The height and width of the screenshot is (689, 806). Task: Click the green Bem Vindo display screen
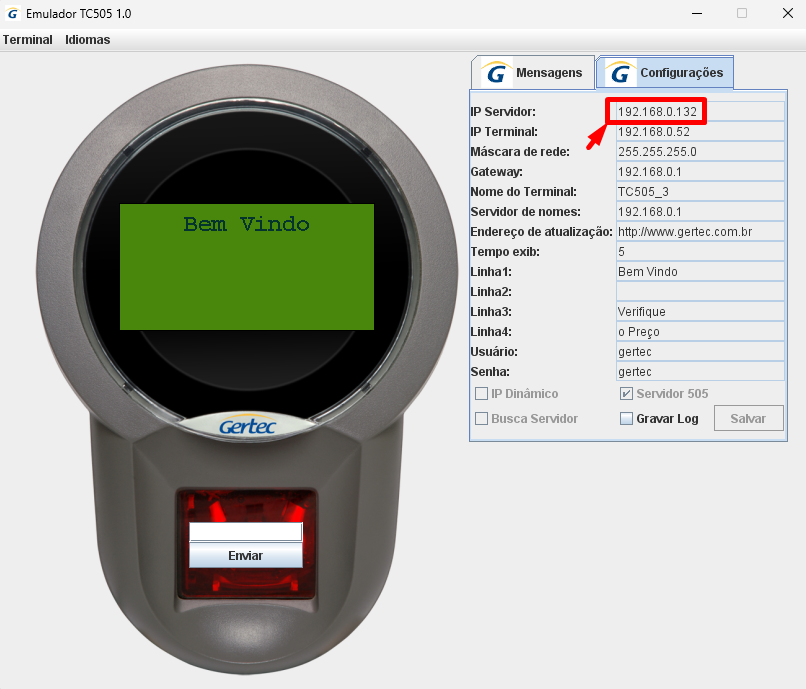pyautogui.click(x=247, y=267)
